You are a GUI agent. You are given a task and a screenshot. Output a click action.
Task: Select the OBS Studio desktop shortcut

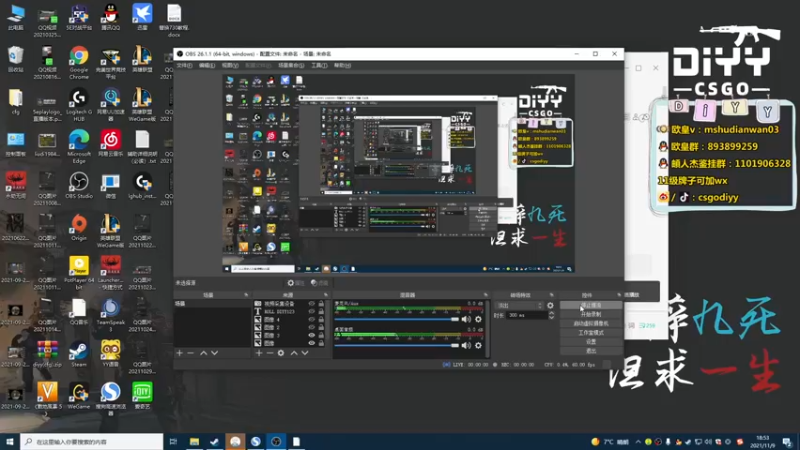79,186
